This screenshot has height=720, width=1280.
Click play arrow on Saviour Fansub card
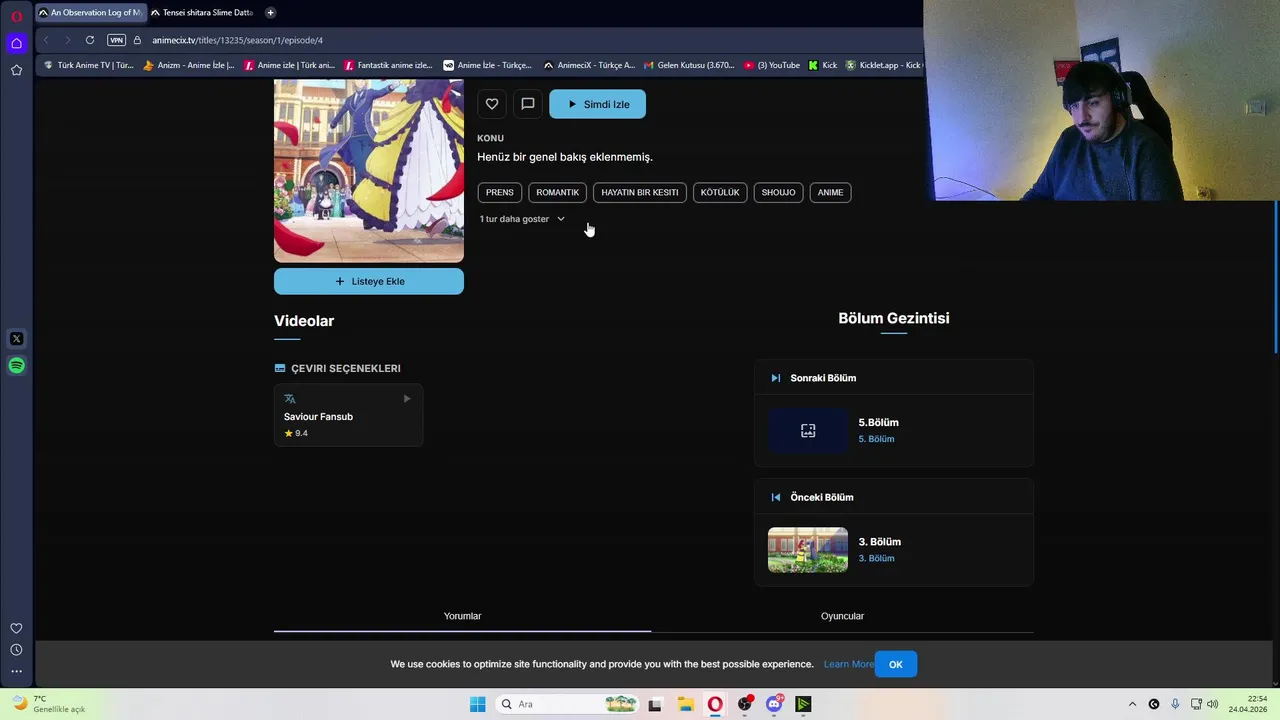pos(407,399)
